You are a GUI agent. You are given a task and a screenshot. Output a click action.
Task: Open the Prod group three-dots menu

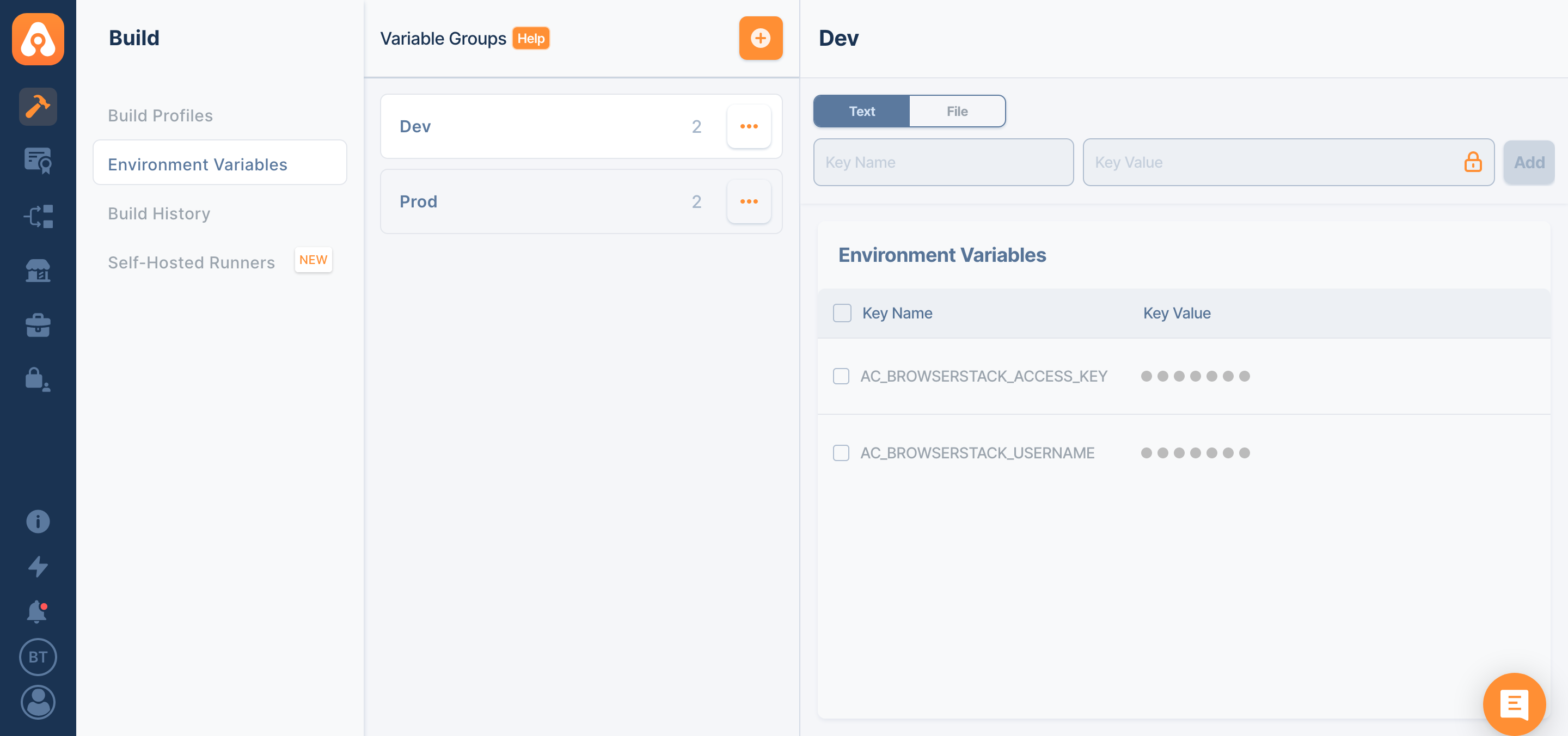(749, 201)
